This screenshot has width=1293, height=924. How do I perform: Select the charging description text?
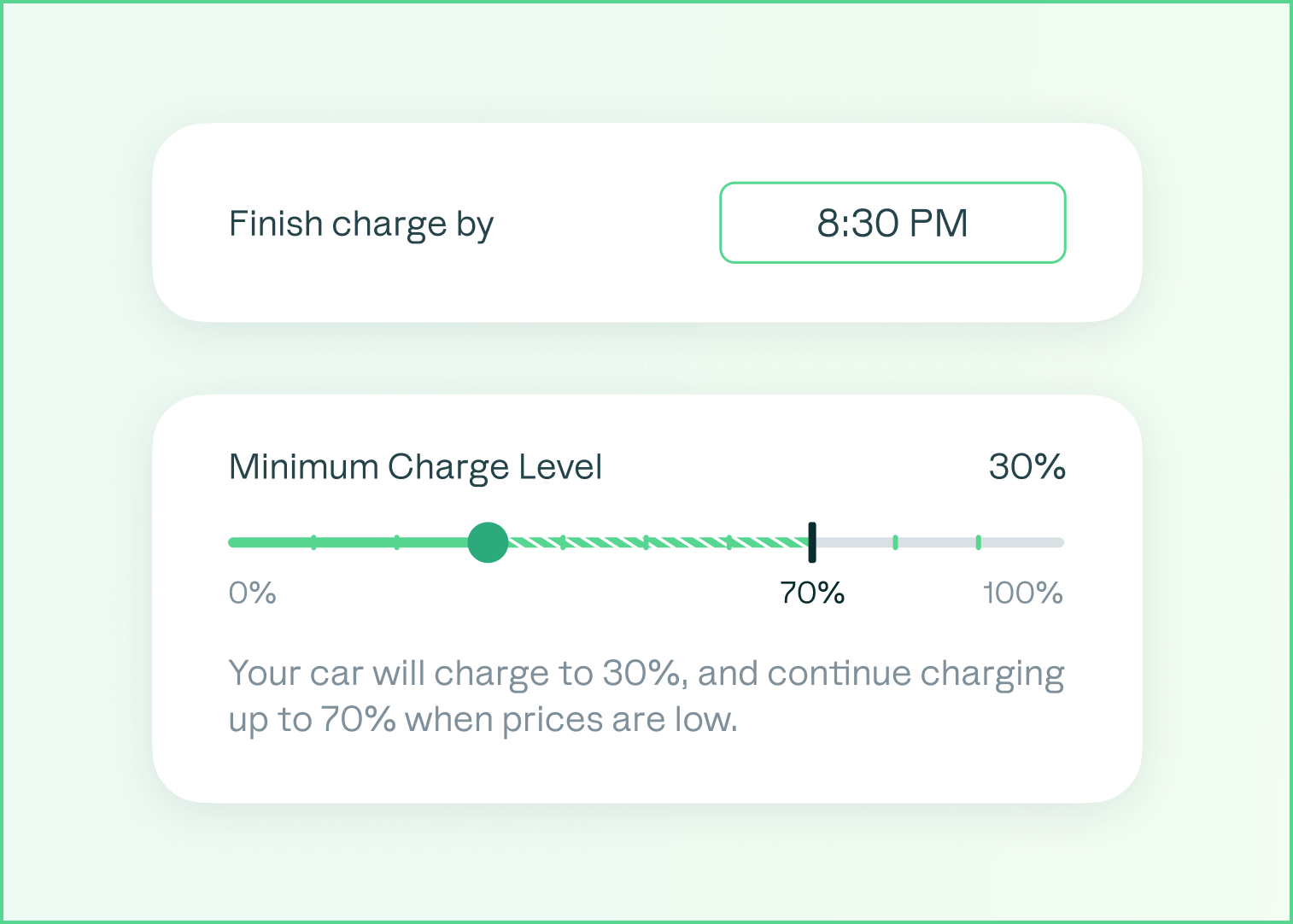point(646,694)
